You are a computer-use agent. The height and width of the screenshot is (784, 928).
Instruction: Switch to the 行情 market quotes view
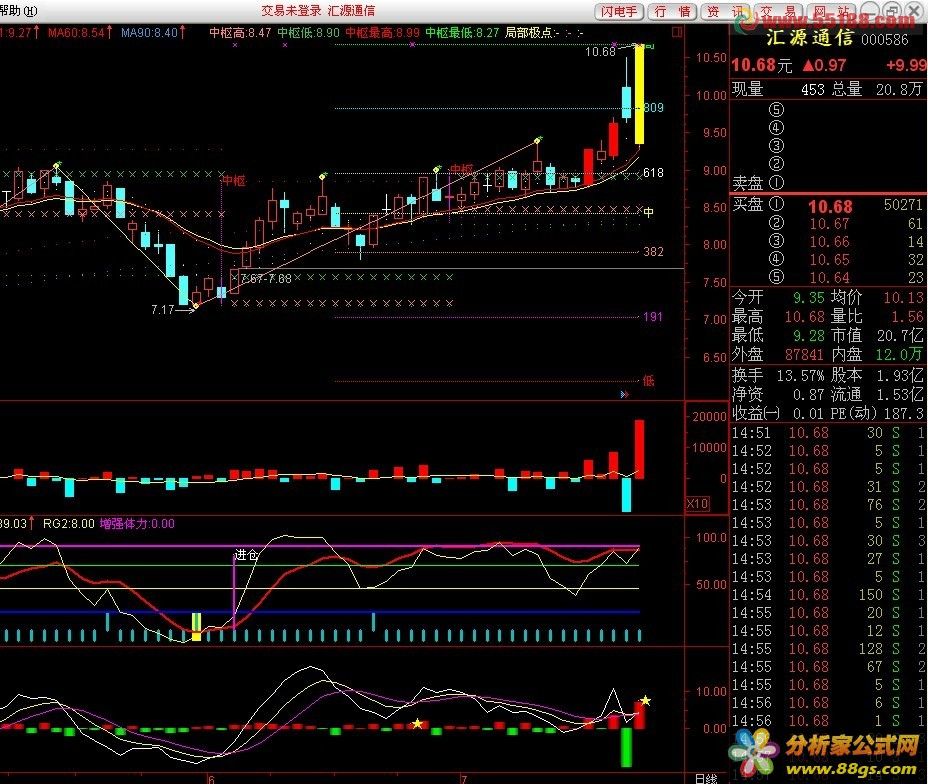click(x=672, y=11)
